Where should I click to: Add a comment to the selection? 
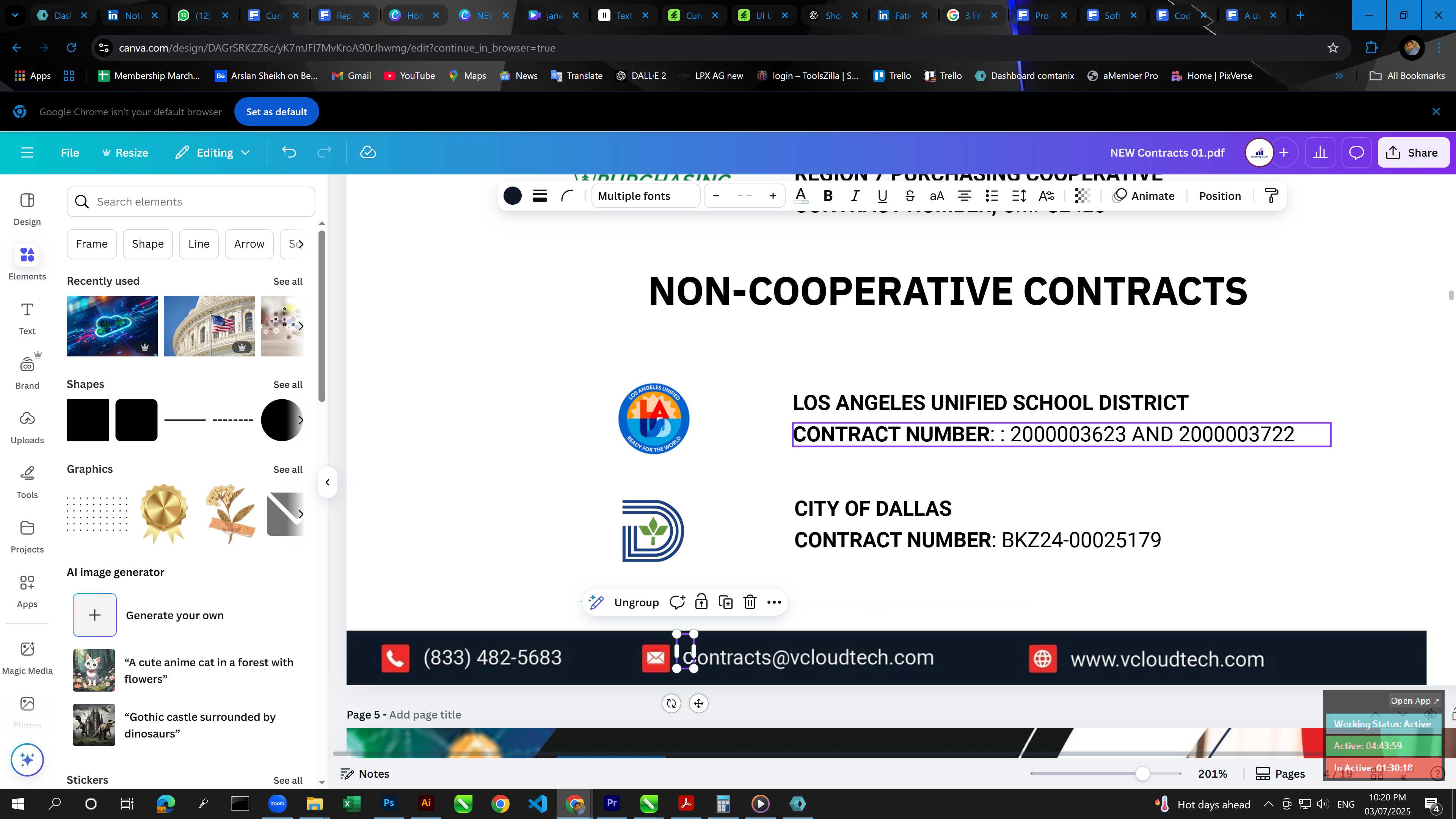click(677, 602)
